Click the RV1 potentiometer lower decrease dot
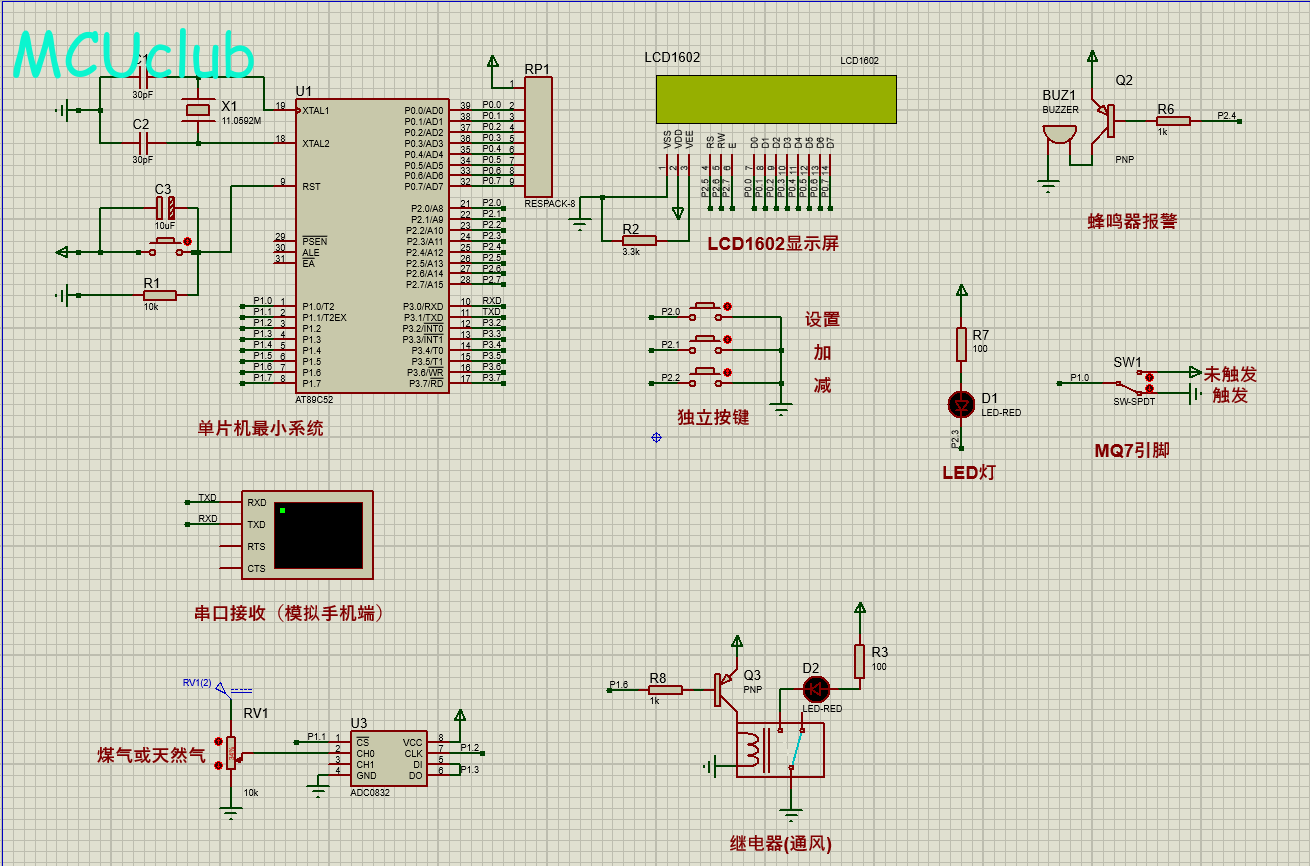Screen dimensions: 1310x866 (x=218, y=765)
